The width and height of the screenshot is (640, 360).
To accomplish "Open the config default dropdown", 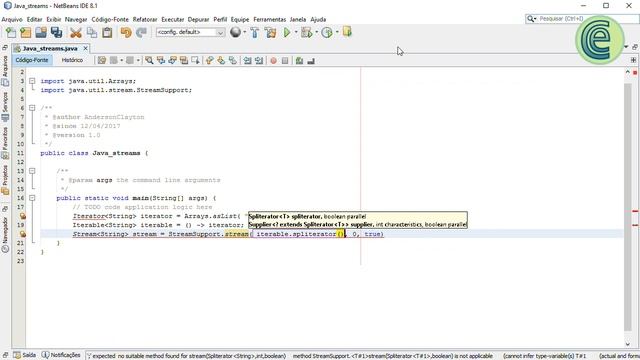I will [x=190, y=32].
